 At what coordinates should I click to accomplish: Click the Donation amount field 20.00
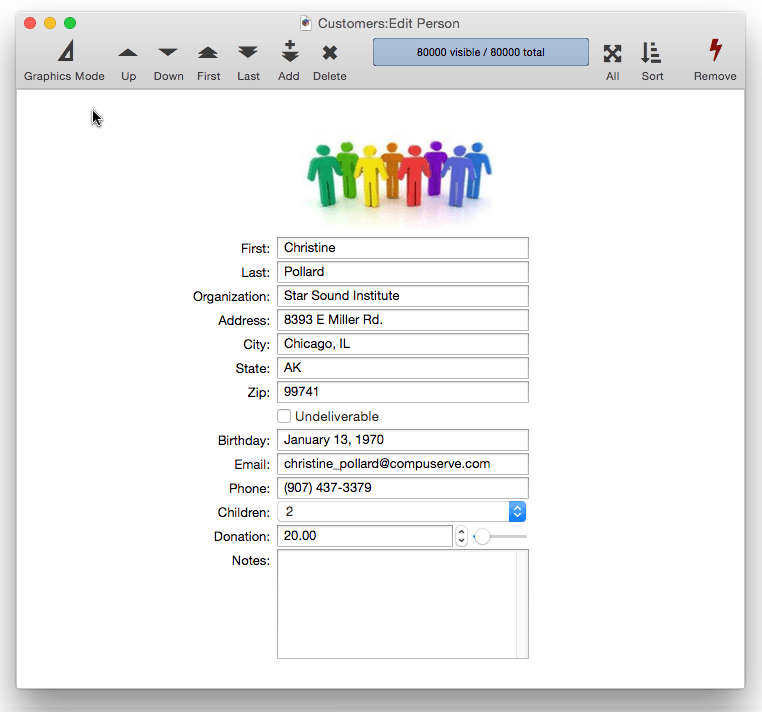tap(365, 536)
